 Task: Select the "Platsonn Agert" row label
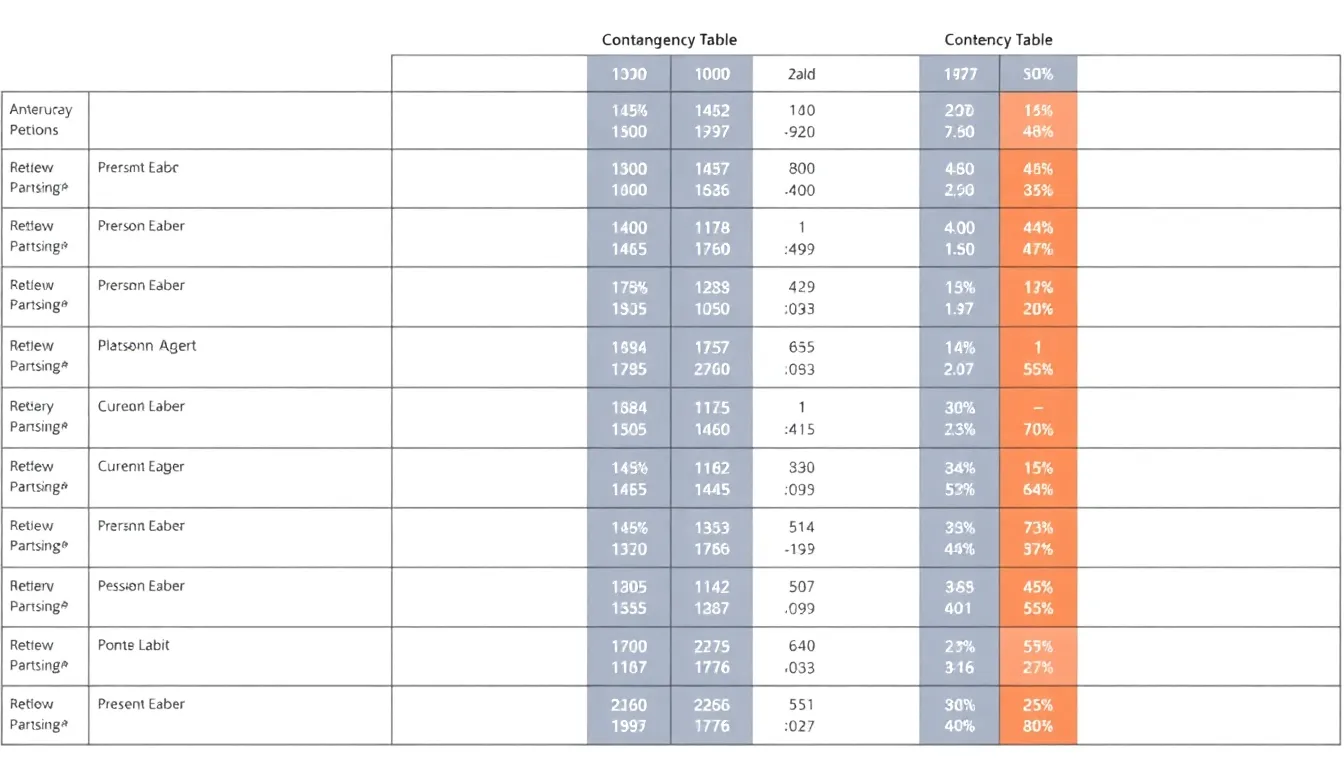[x=147, y=346]
